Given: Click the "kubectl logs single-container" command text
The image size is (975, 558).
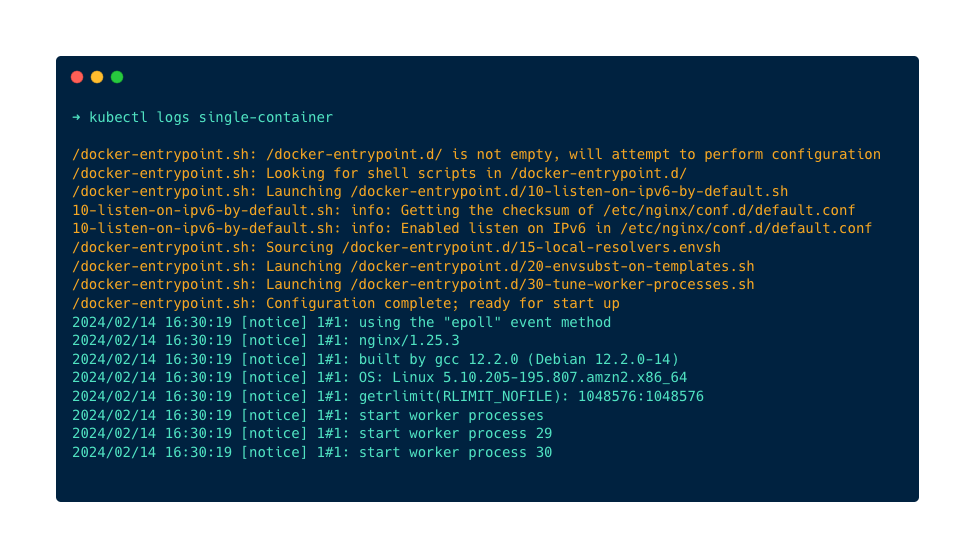Looking at the screenshot, I should (211, 118).
